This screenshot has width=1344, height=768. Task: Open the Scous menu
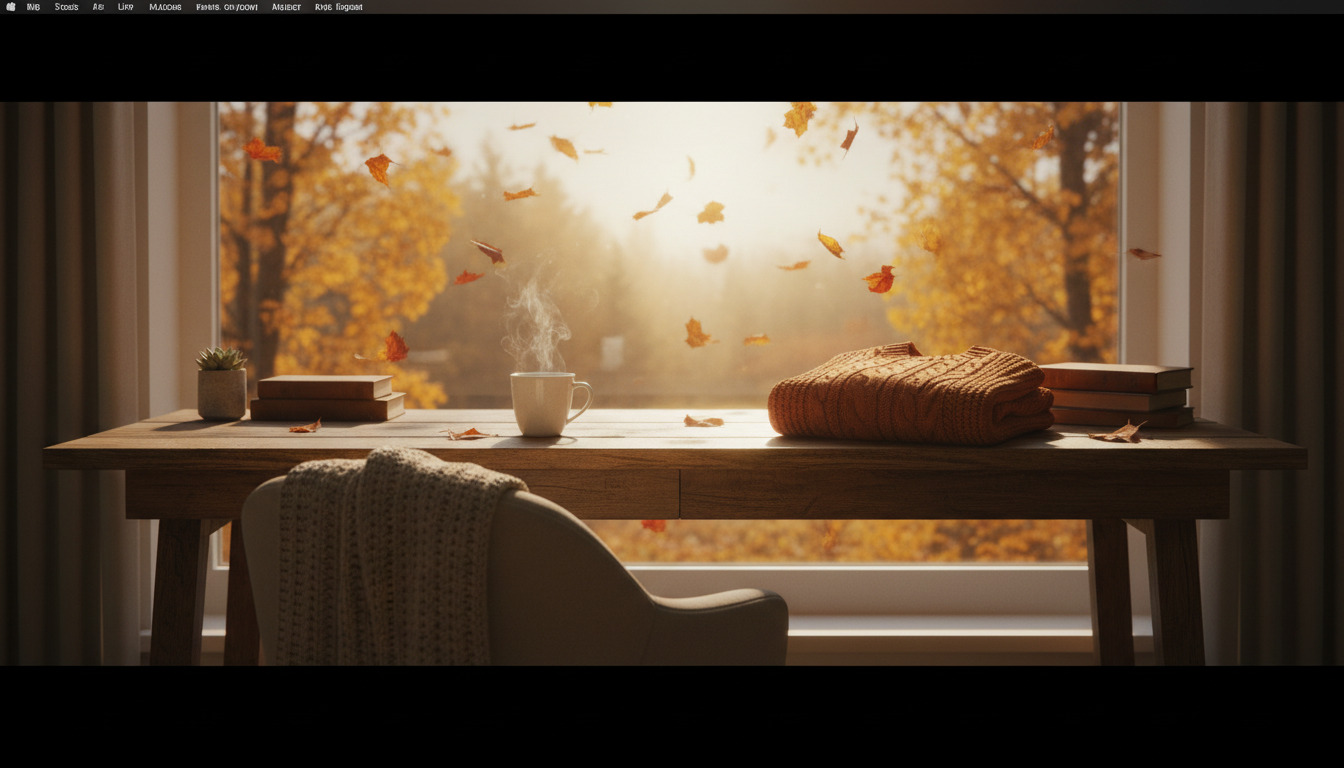click(65, 7)
